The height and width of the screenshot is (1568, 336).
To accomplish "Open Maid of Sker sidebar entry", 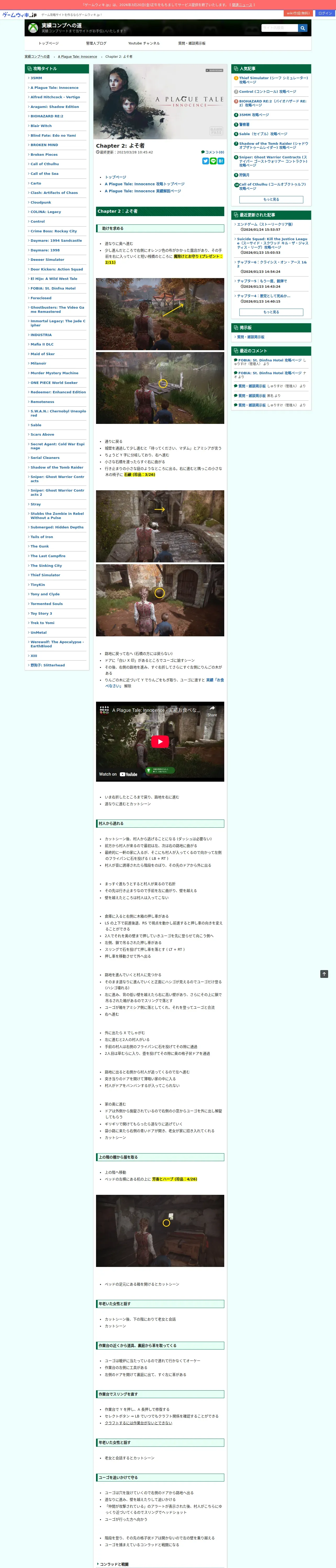I will tap(43, 354).
